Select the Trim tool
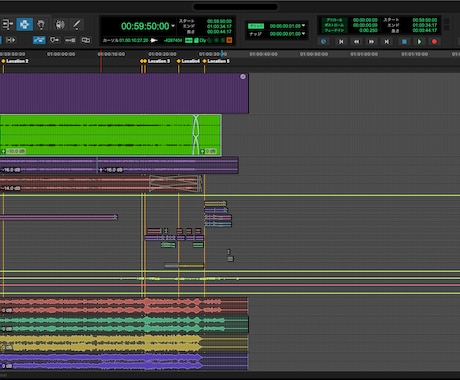The width and height of the screenshot is (460, 380). [7, 24]
